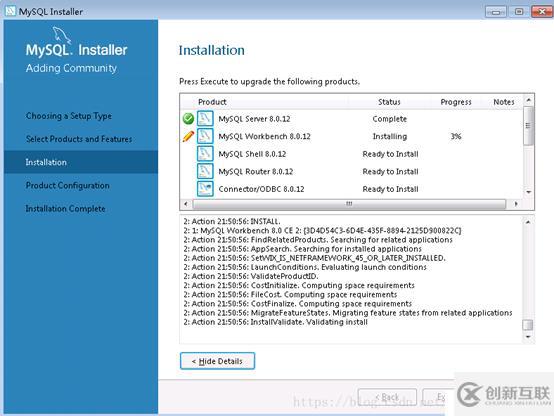Open the Product Configuration step
Image resolution: width=554 pixels, height=416 pixels.
67,185
